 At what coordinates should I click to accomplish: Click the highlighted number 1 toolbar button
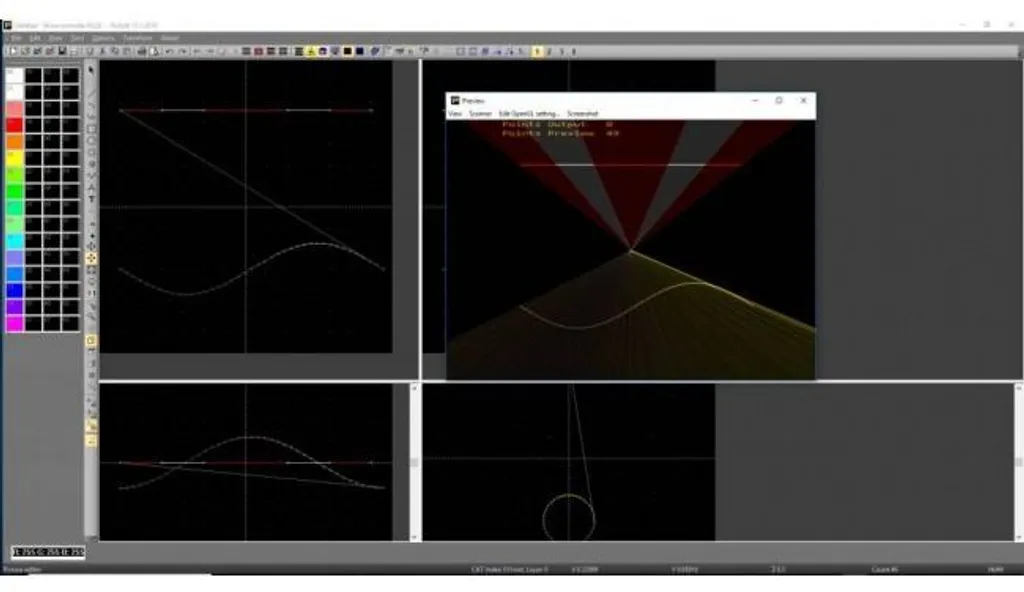(x=537, y=51)
